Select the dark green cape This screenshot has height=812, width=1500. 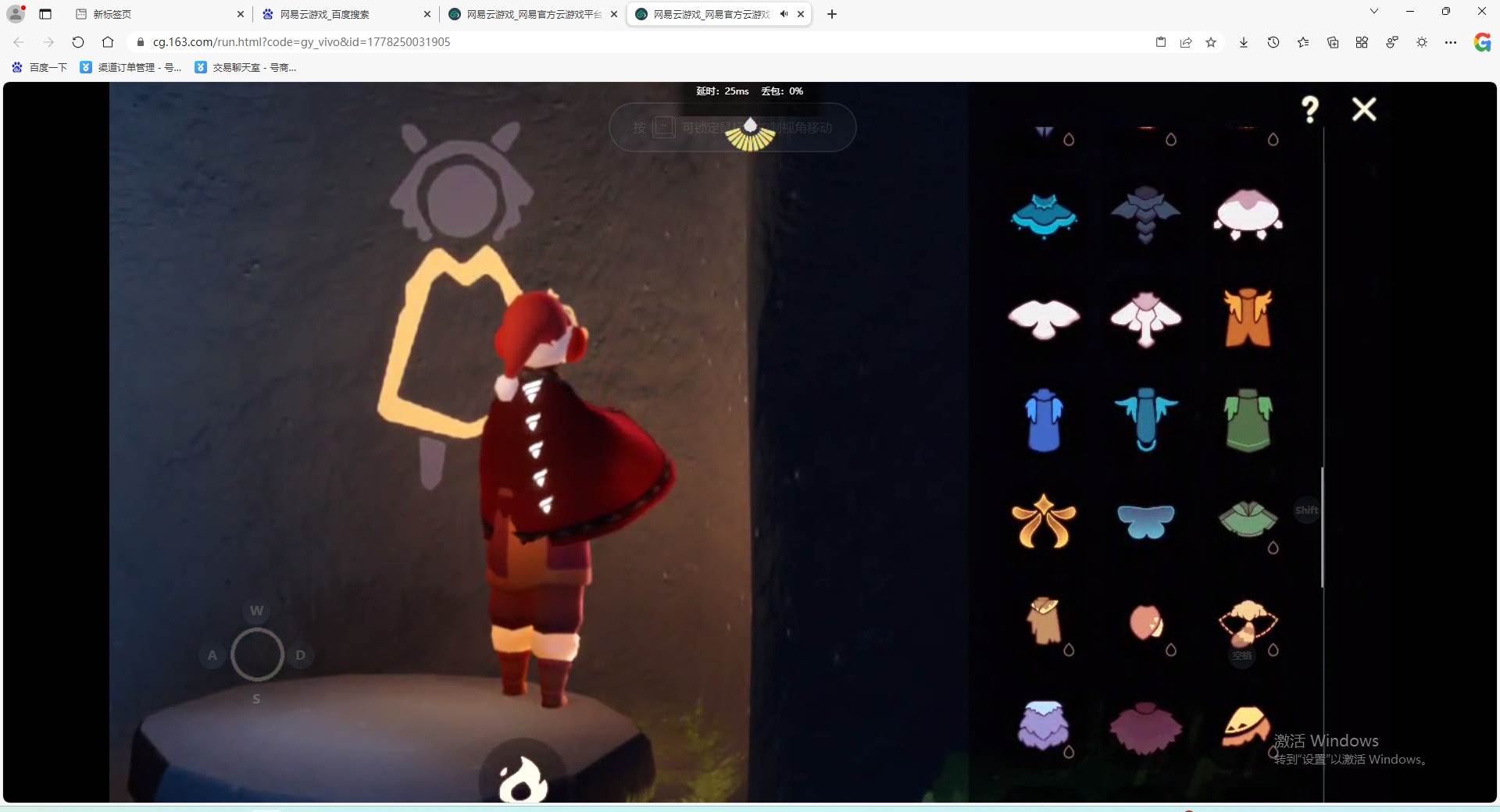coord(1248,421)
